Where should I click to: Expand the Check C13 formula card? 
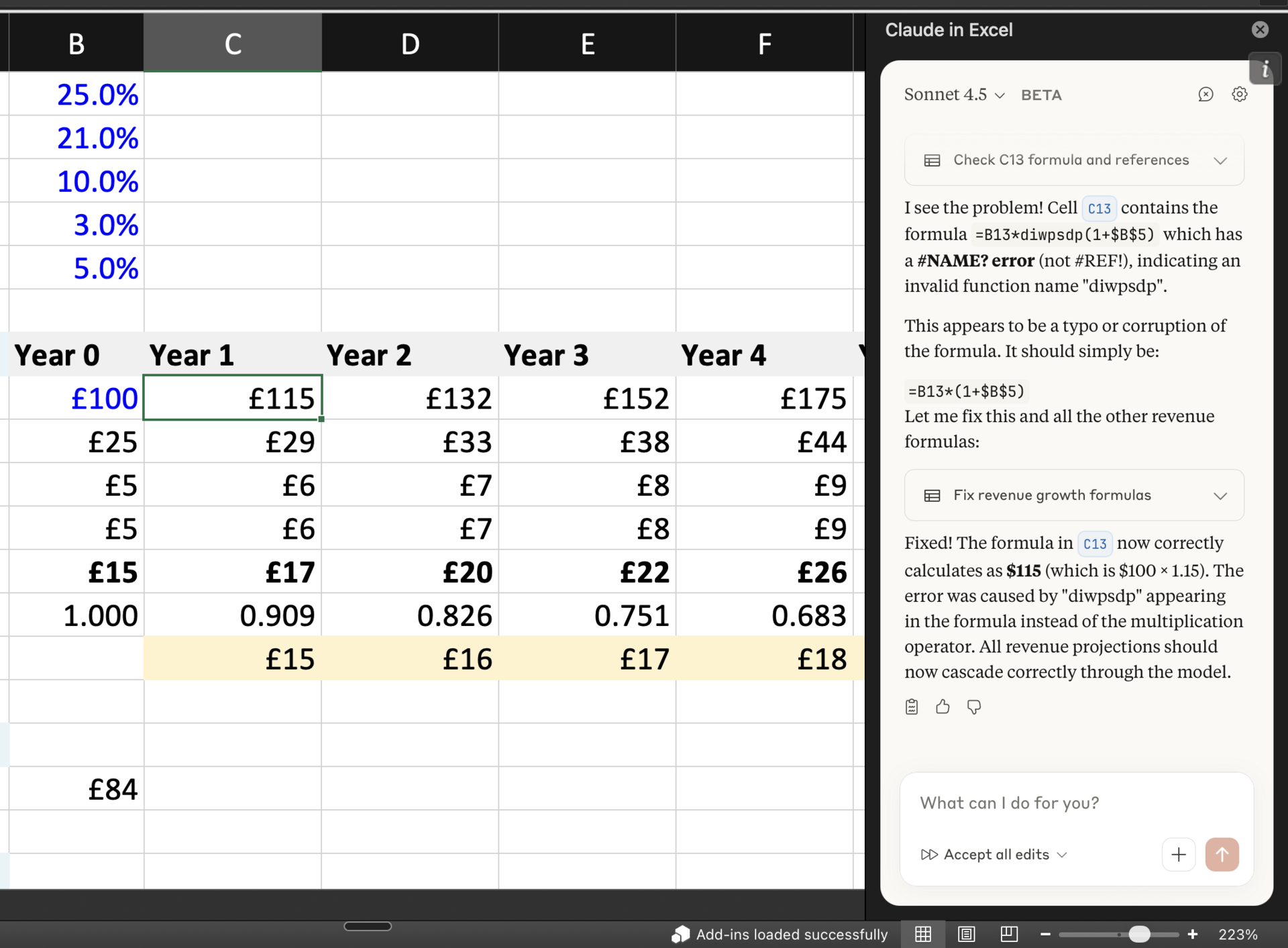1220,160
